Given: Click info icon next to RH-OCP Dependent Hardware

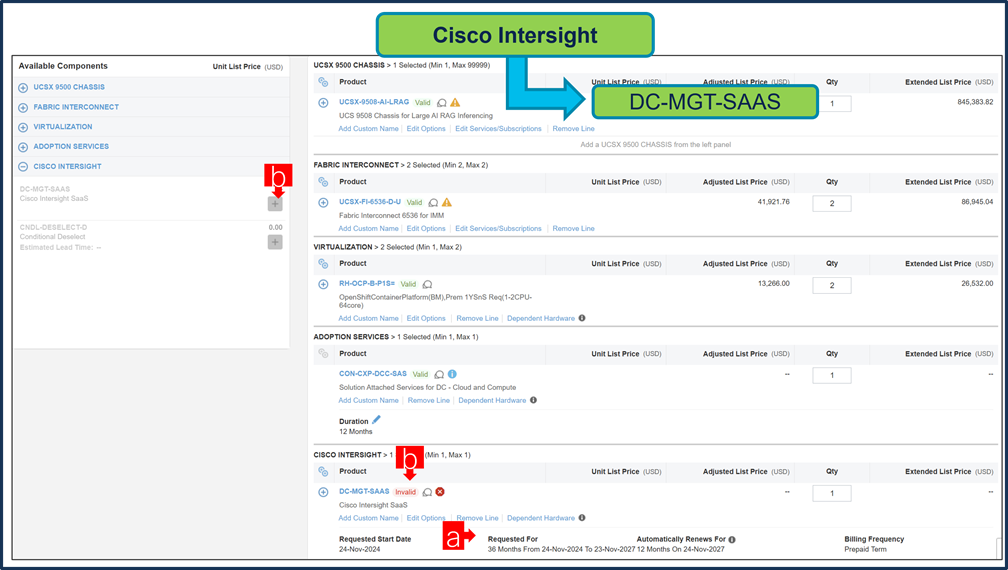Looking at the screenshot, I should click(x=582, y=318).
